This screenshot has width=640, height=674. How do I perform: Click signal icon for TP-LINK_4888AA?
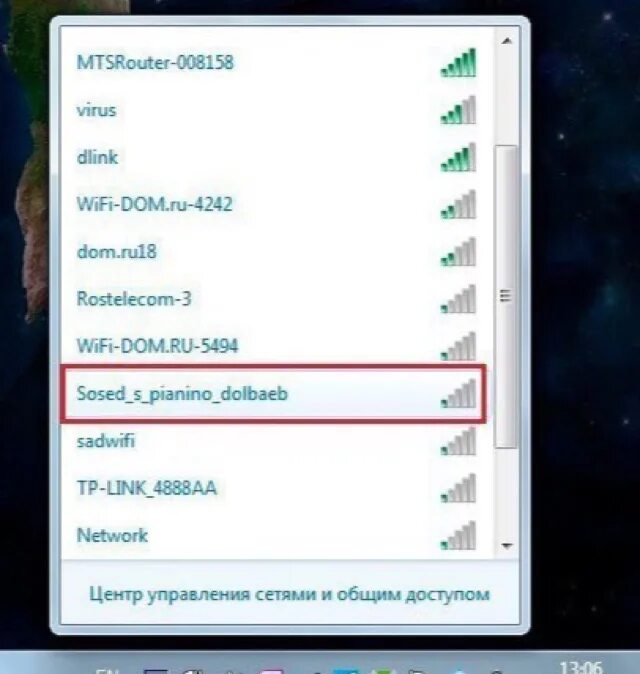458,488
